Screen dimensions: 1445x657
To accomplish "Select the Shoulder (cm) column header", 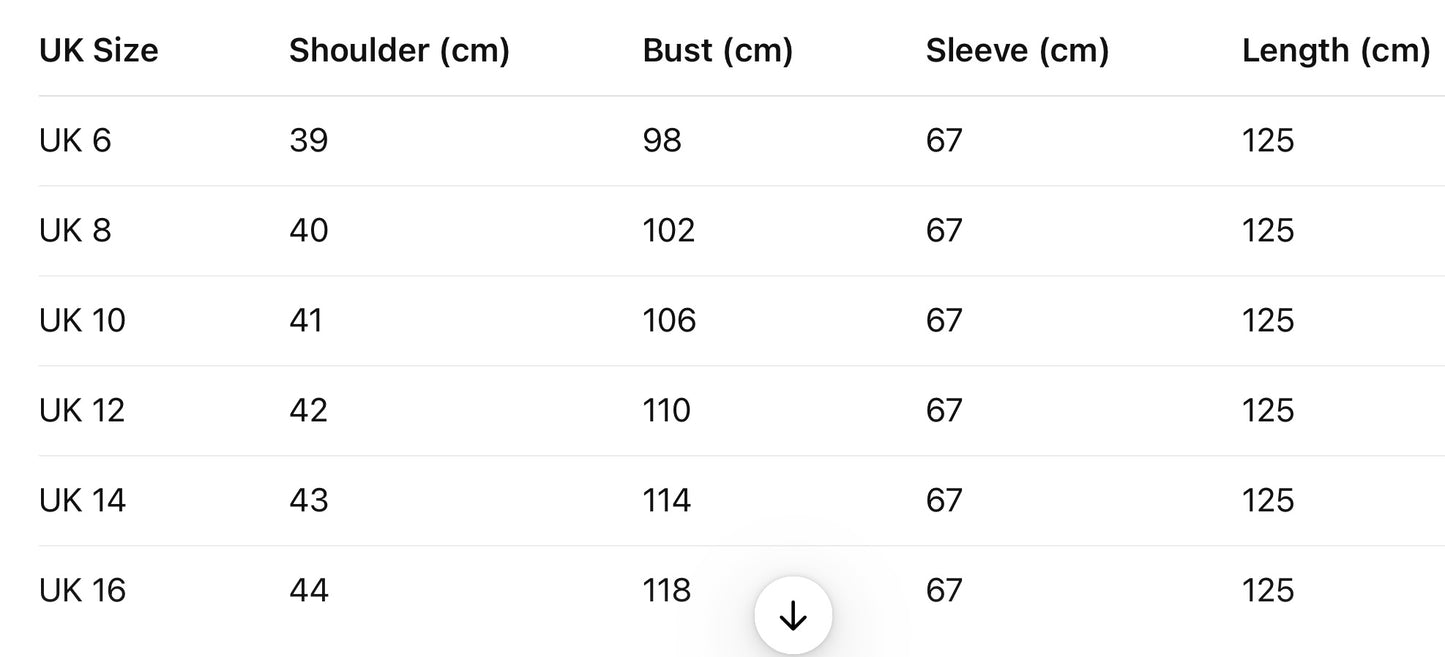I will (399, 51).
